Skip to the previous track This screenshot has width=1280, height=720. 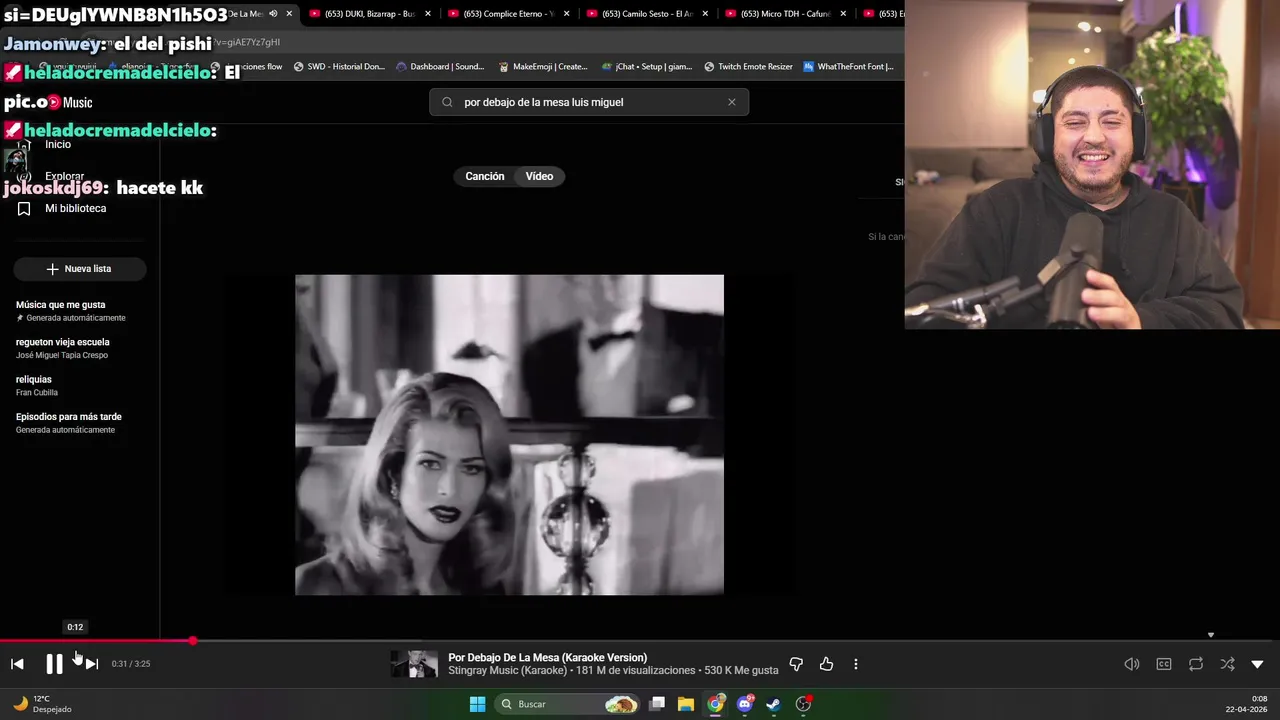point(17,664)
